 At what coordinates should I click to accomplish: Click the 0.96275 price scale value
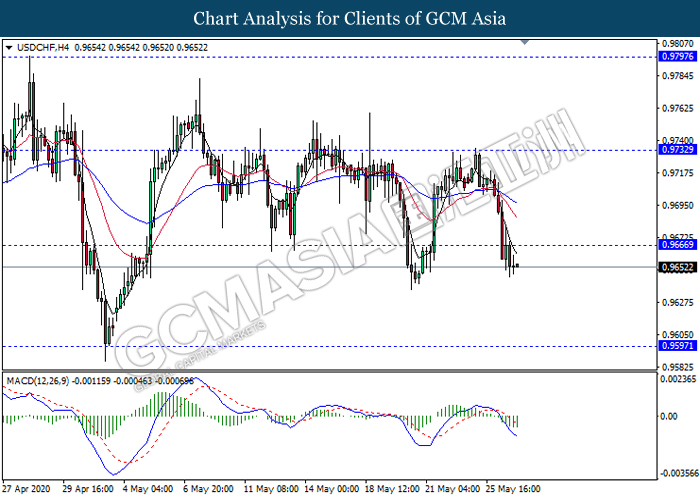678,302
